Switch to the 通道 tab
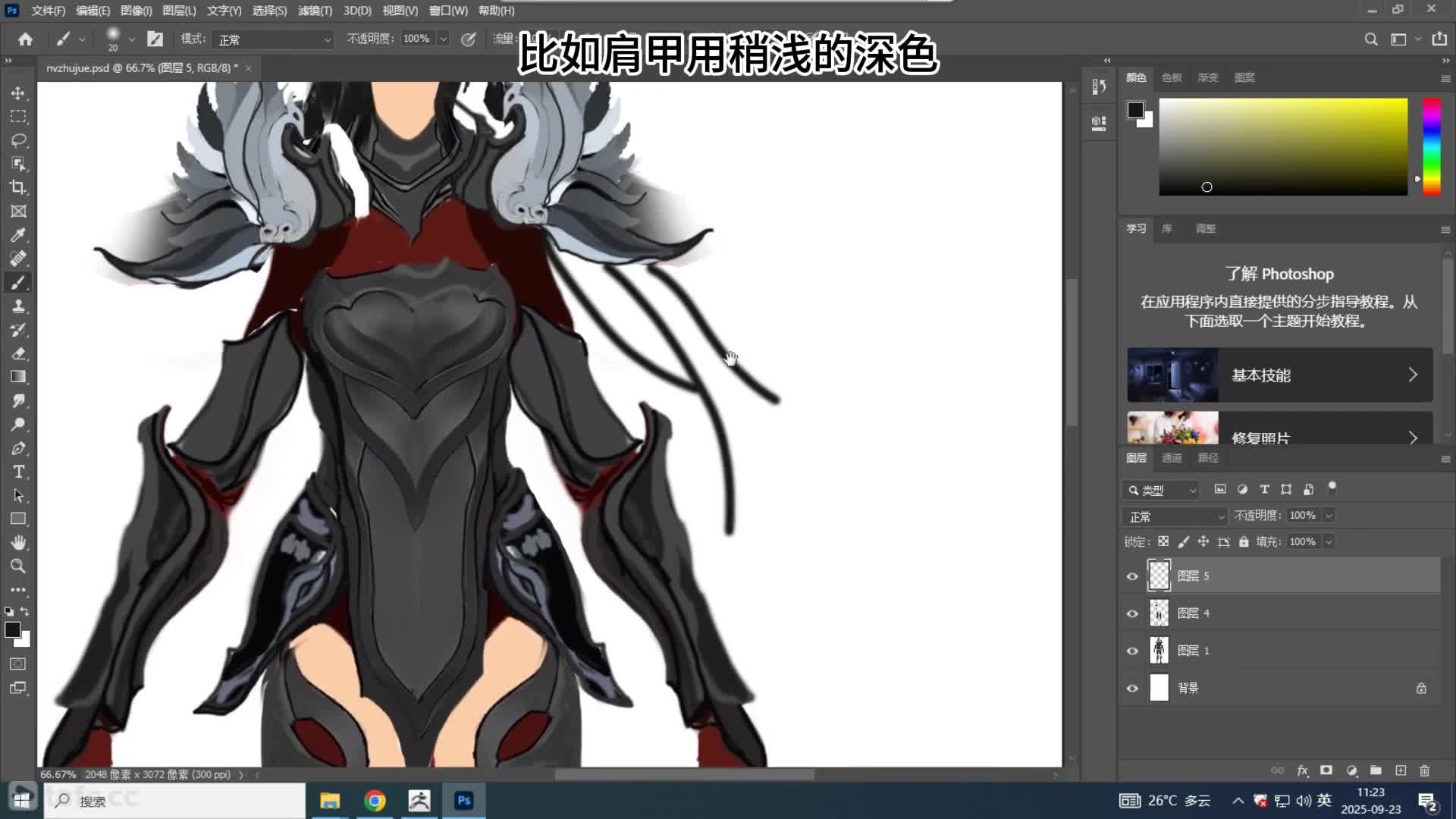Image resolution: width=1456 pixels, height=819 pixels. pyautogui.click(x=1172, y=458)
